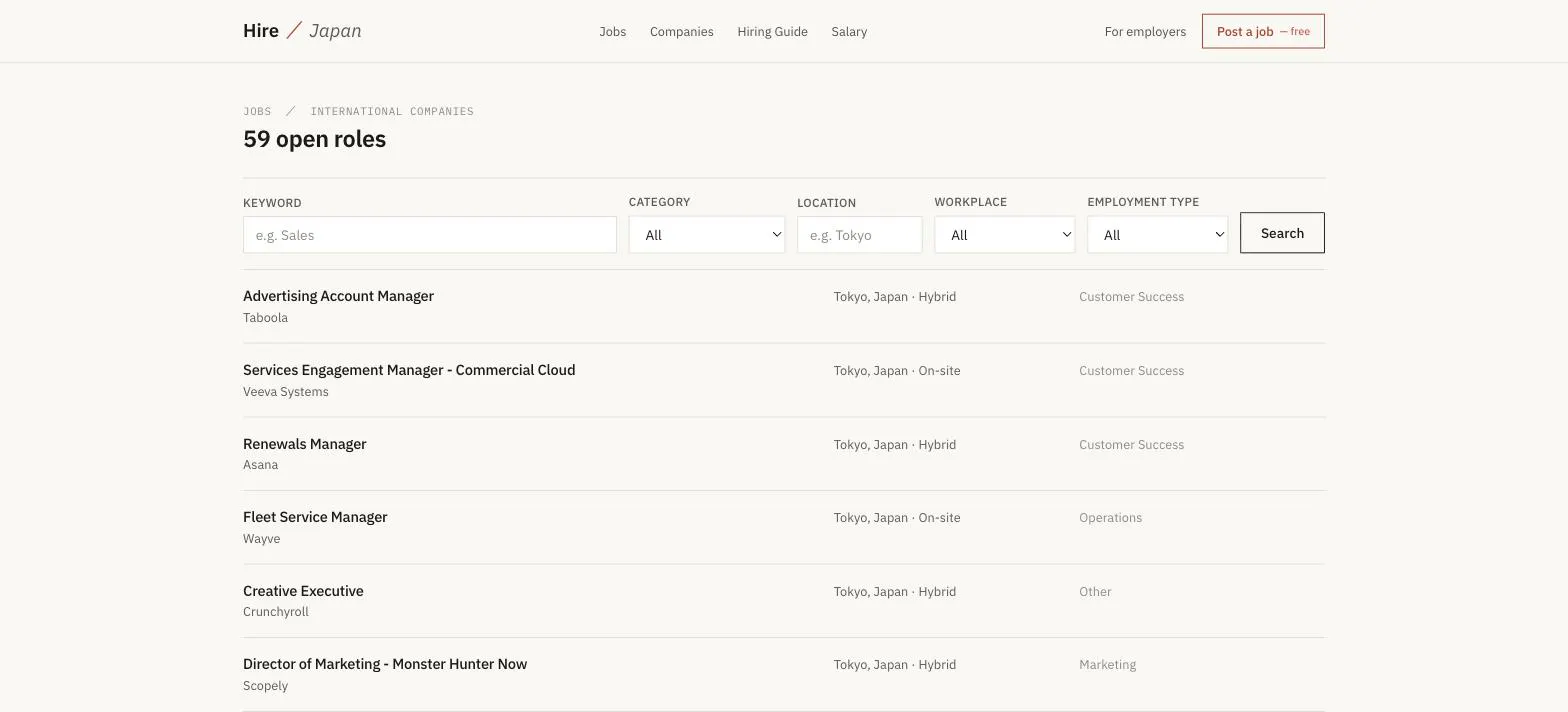The height and width of the screenshot is (712, 1568).
Task: Click Tokyo, Japan · On-site on Wayve row
Action: (897, 518)
